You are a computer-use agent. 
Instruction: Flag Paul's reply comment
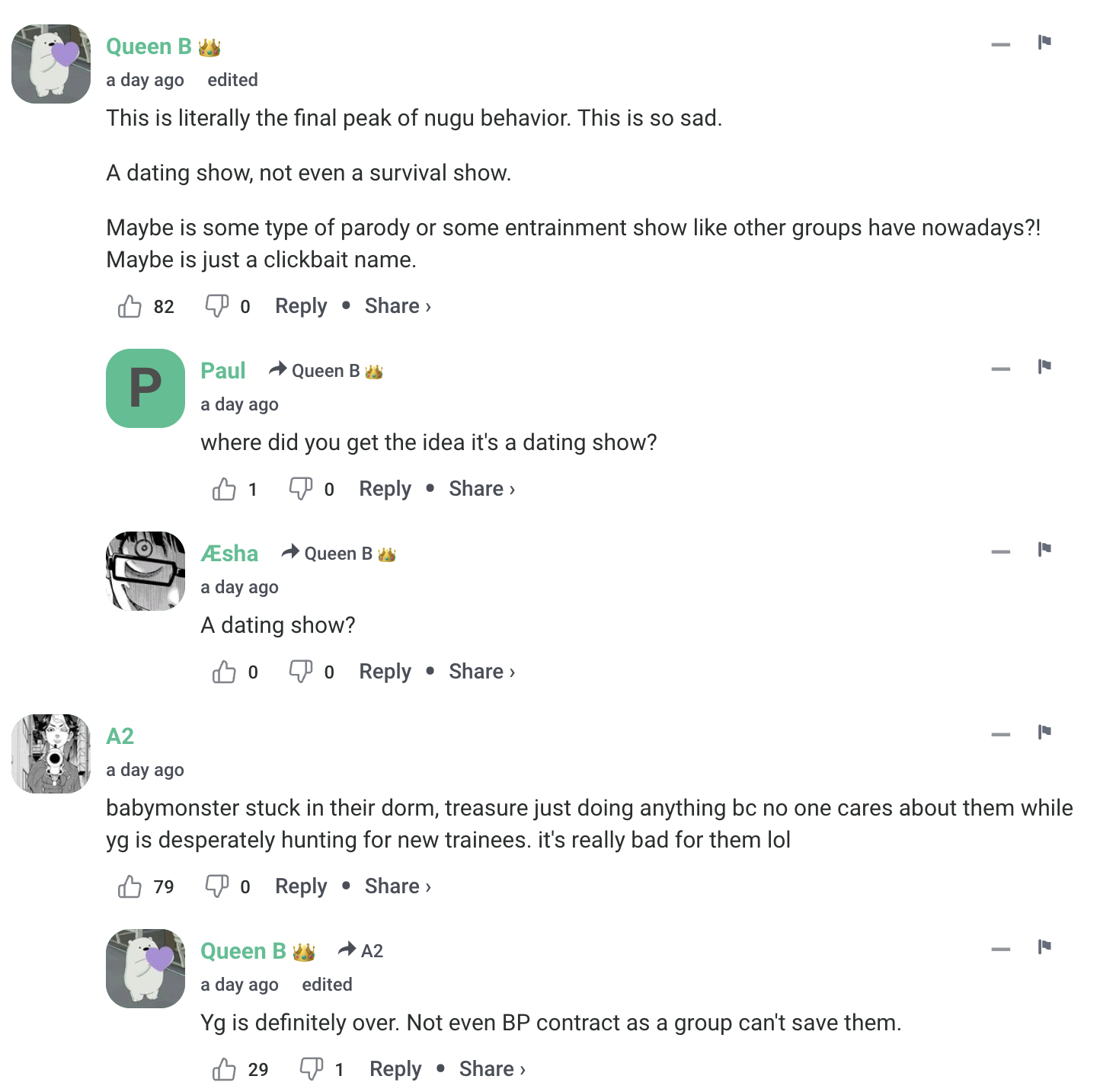tap(1044, 367)
